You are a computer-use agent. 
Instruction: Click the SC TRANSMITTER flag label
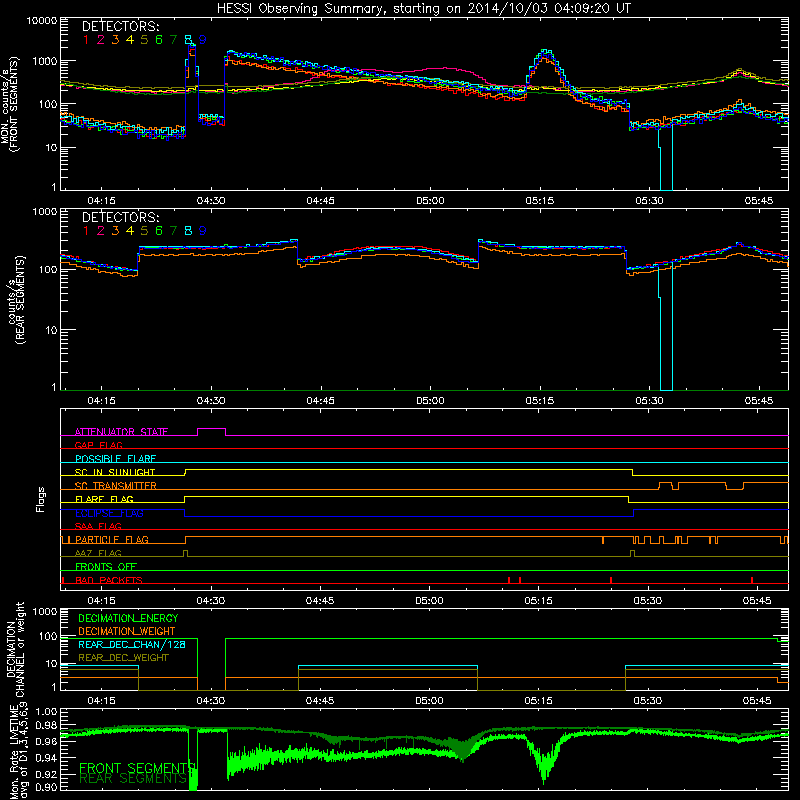[x=115, y=486]
